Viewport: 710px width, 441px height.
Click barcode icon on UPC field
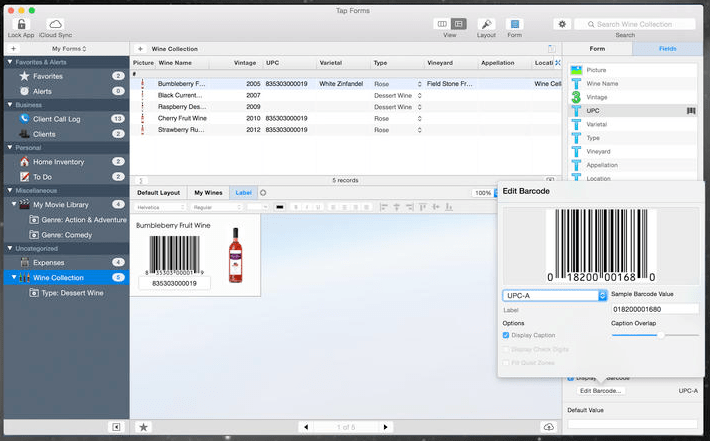click(x=691, y=110)
